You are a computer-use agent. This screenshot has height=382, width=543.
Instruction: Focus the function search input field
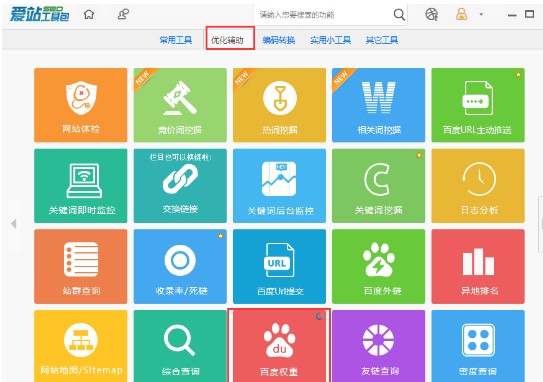(324, 15)
